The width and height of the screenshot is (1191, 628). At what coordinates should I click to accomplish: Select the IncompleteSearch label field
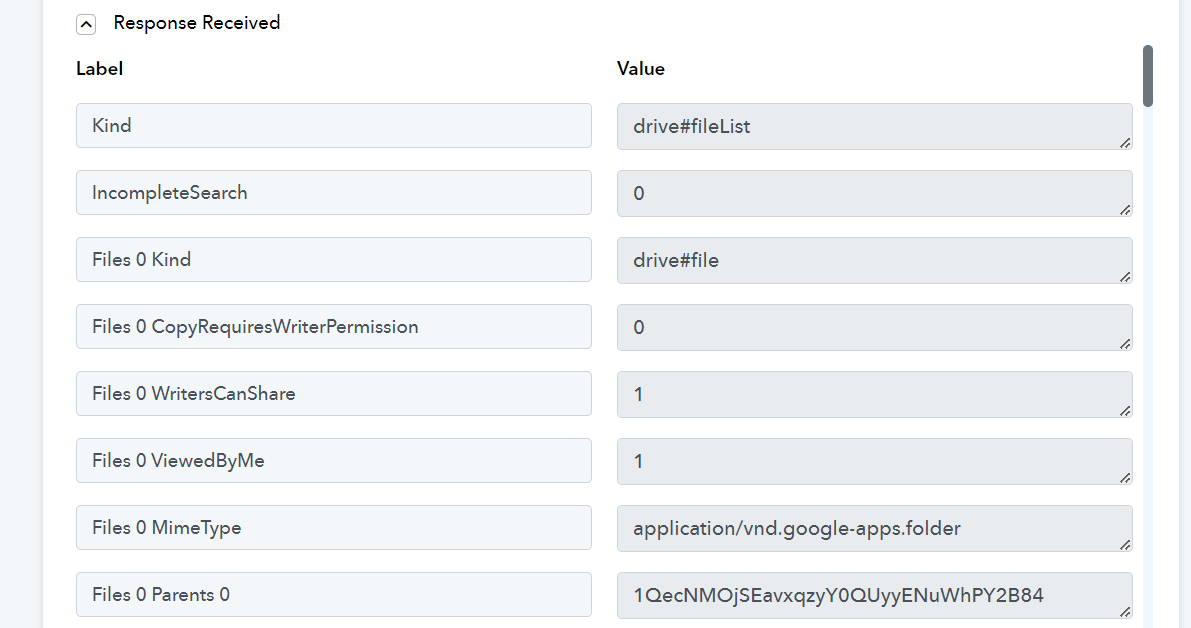[x=333, y=192]
